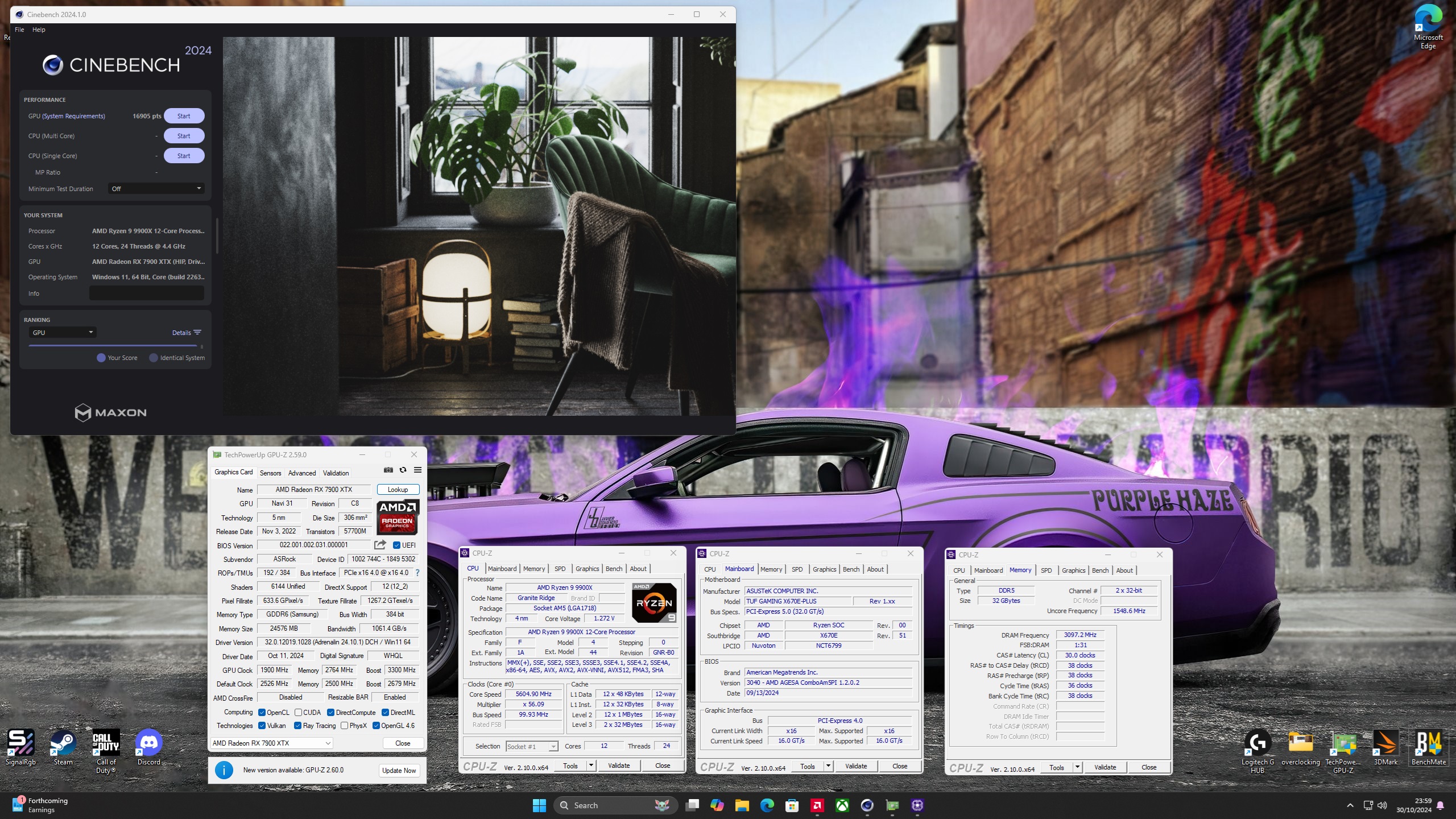
Task: Open Xbox app on taskbar
Action: click(x=842, y=805)
